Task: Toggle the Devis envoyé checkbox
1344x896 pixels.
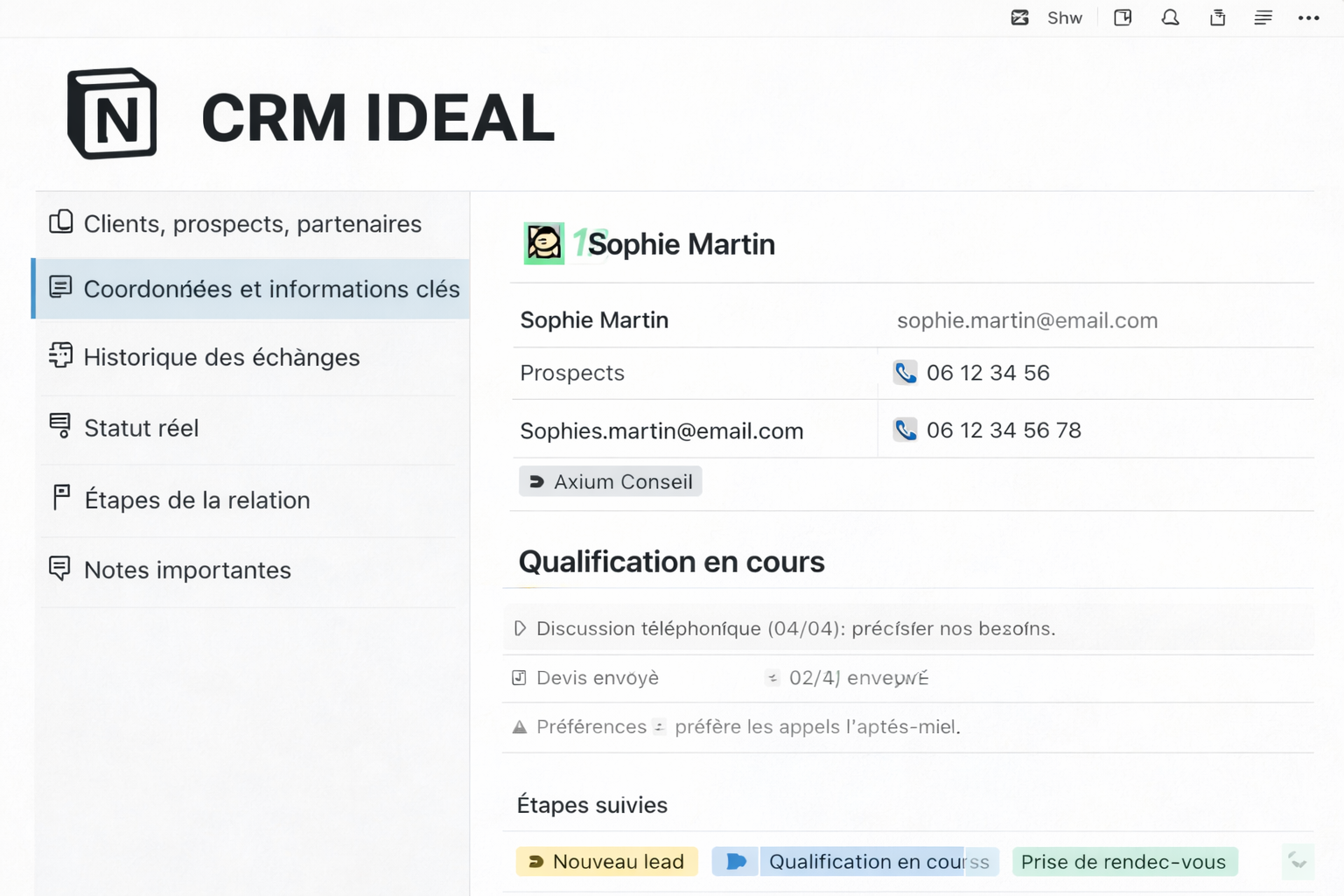Action: 520,677
